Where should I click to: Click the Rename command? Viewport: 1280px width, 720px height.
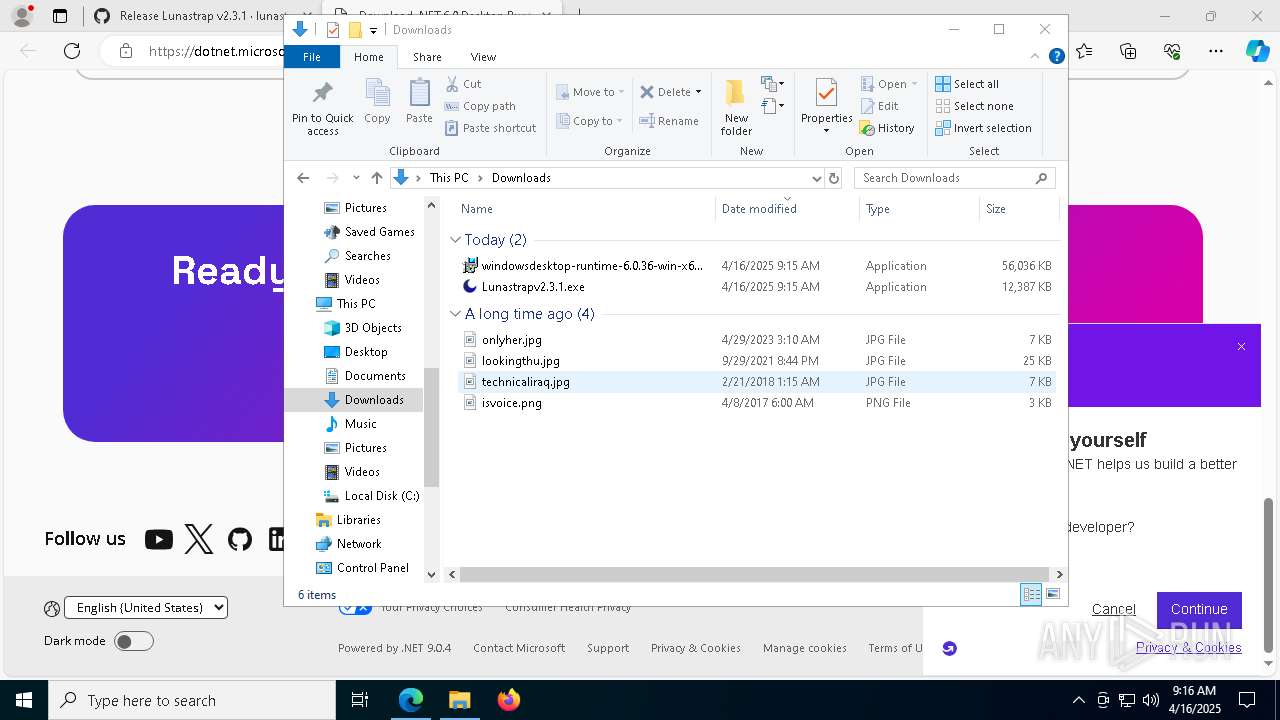coord(669,121)
